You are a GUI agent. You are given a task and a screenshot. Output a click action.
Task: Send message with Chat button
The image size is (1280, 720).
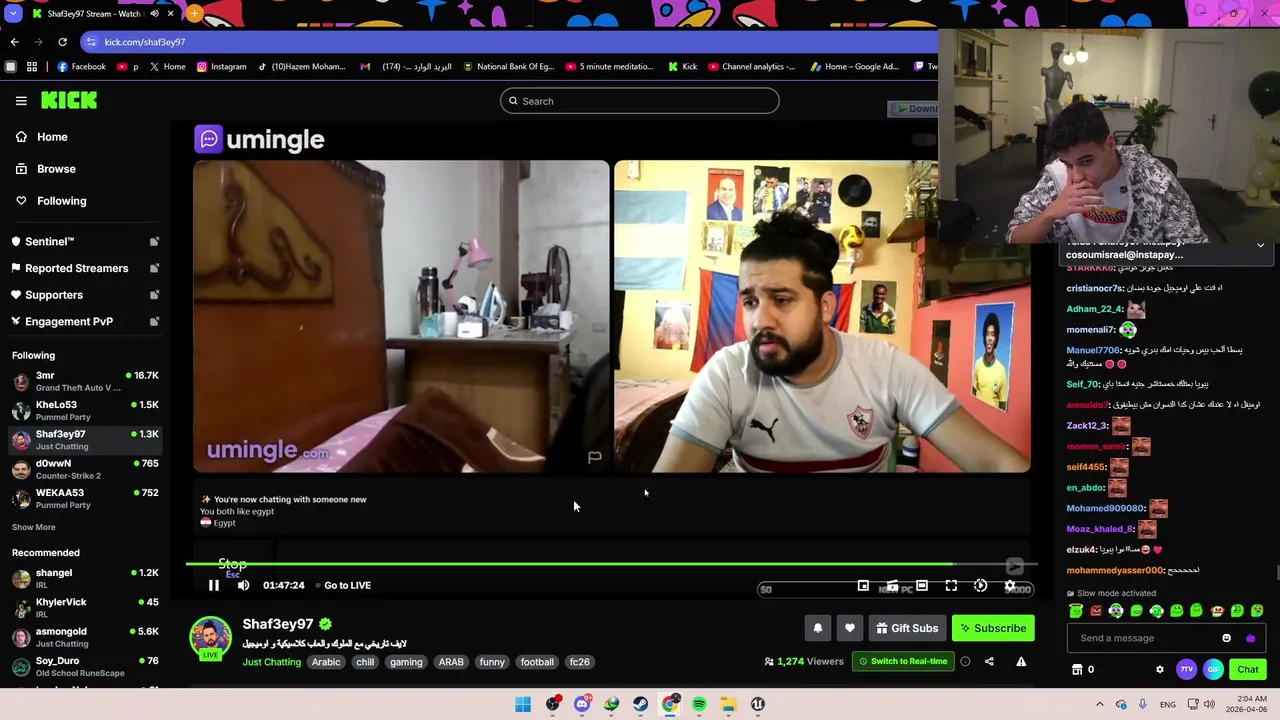pos(1247,669)
